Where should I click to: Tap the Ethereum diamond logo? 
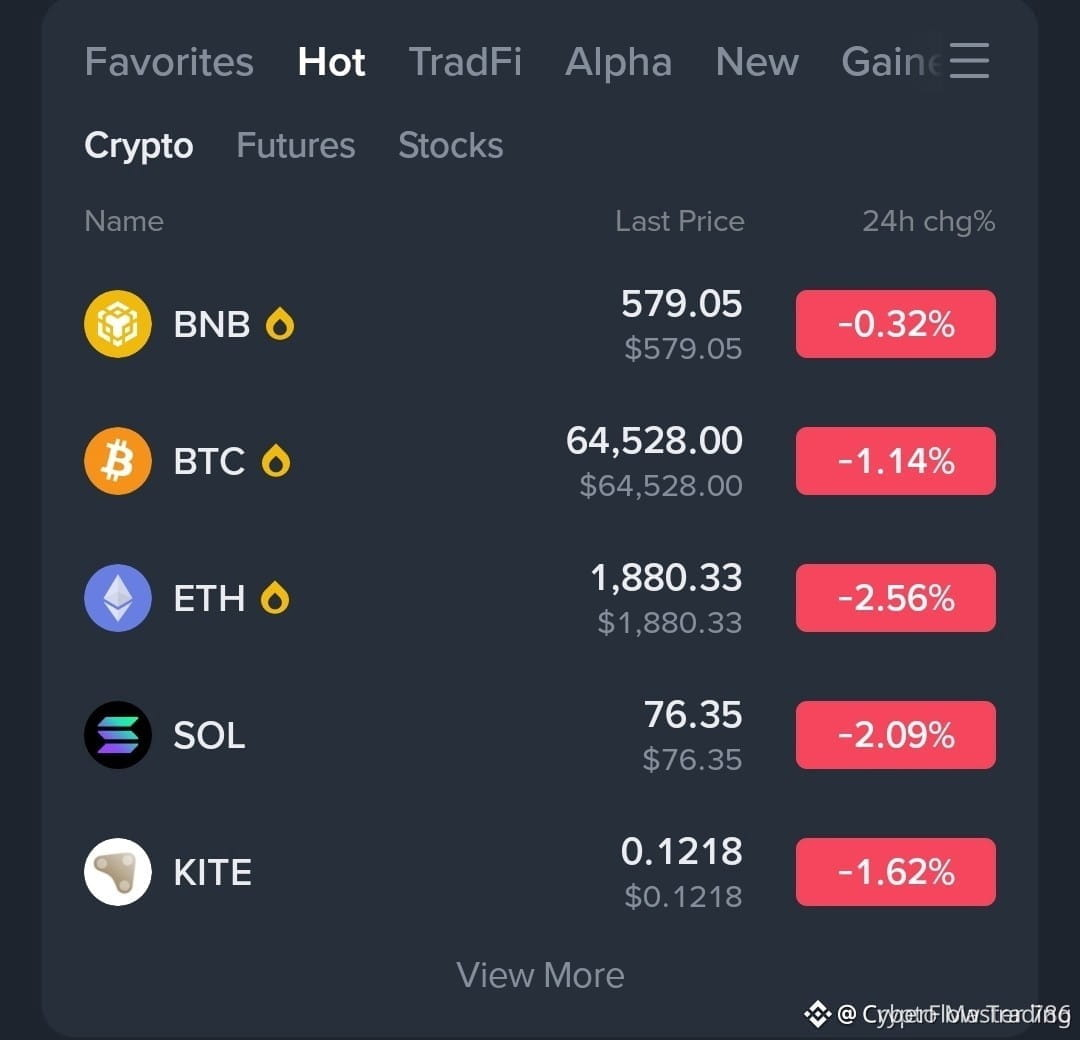(x=118, y=598)
